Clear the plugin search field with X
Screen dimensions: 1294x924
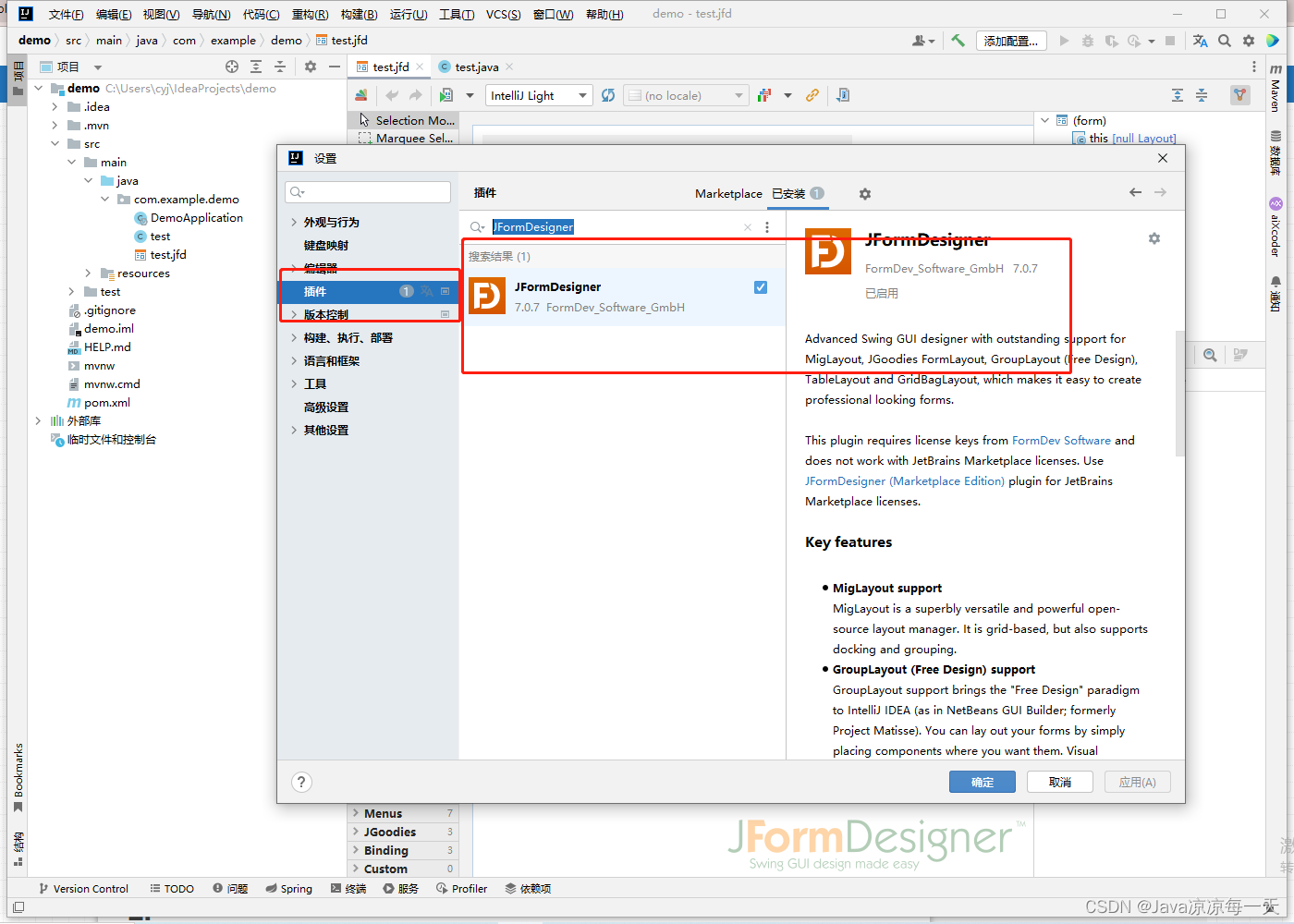pos(748,227)
